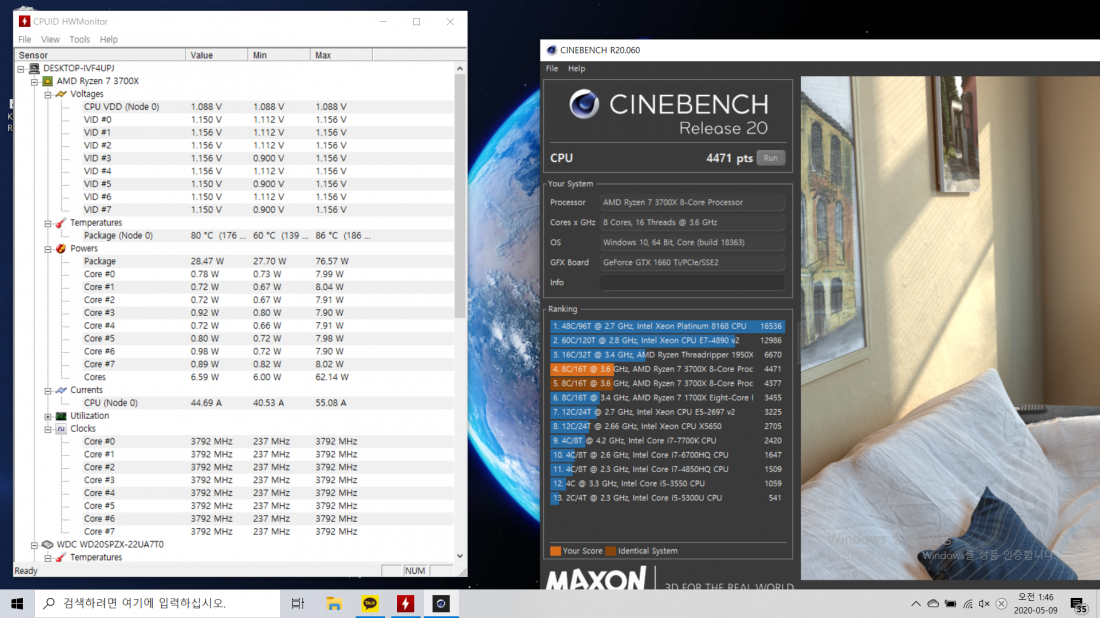The width and height of the screenshot is (1100, 618).
Task: Open HWMonitor File menu
Action: [25, 39]
